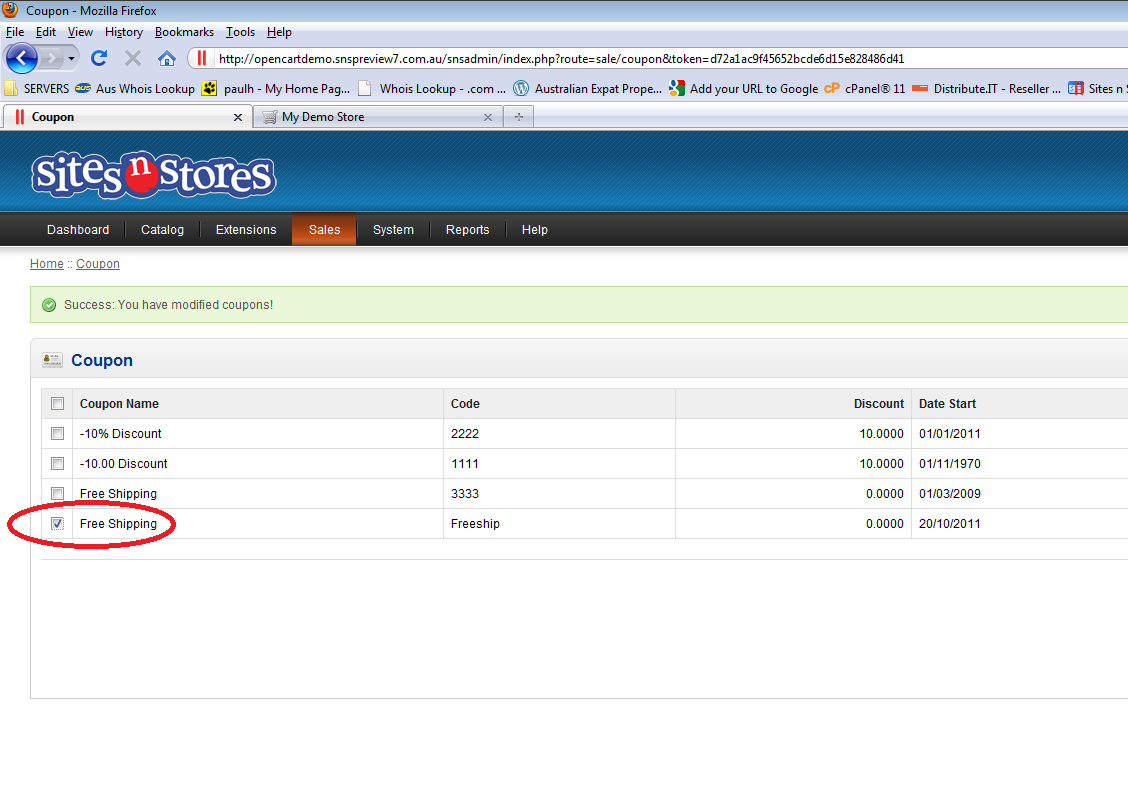
Task: Open the Distribute.IT Reseller bookmark
Action: pos(986,88)
